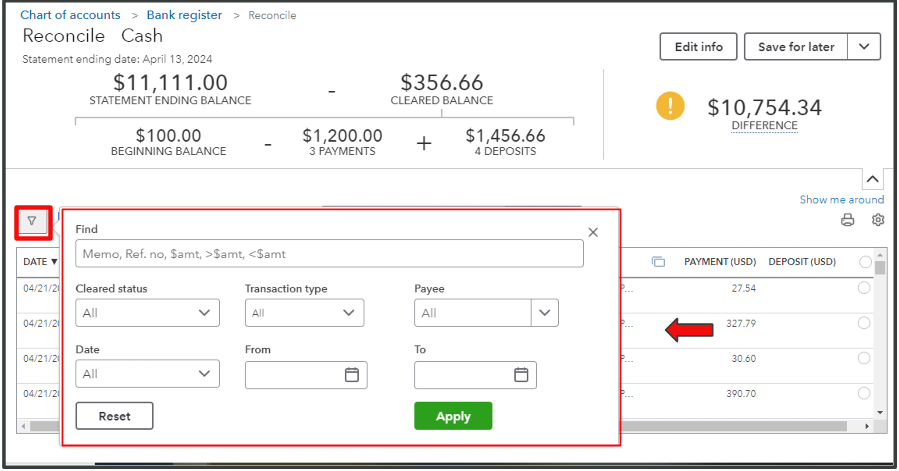Image resolution: width=899 pixels, height=471 pixels.
Task: Open table settings gear icon
Action: pyautogui.click(x=877, y=220)
